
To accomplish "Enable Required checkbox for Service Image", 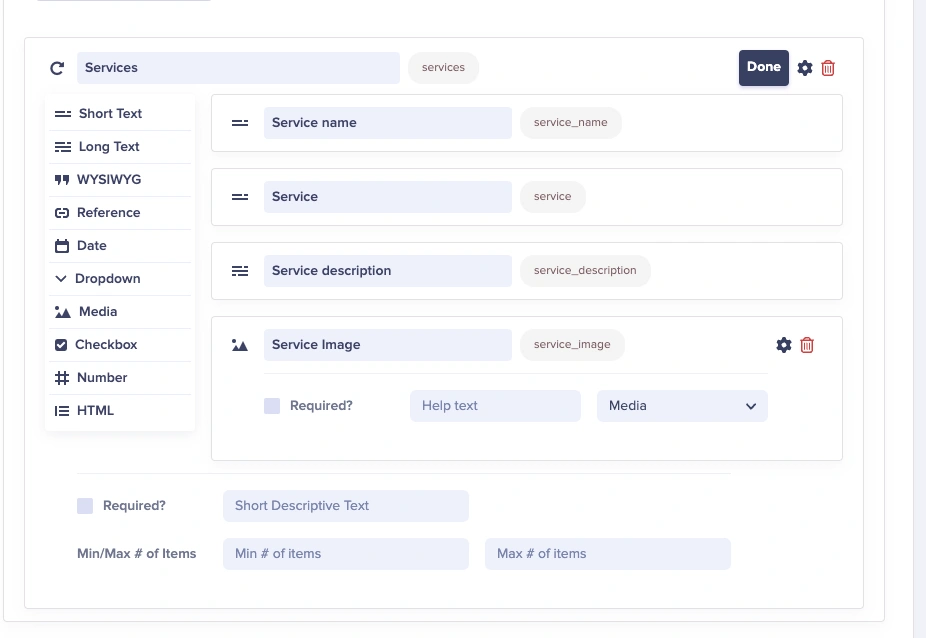I will [272, 406].
